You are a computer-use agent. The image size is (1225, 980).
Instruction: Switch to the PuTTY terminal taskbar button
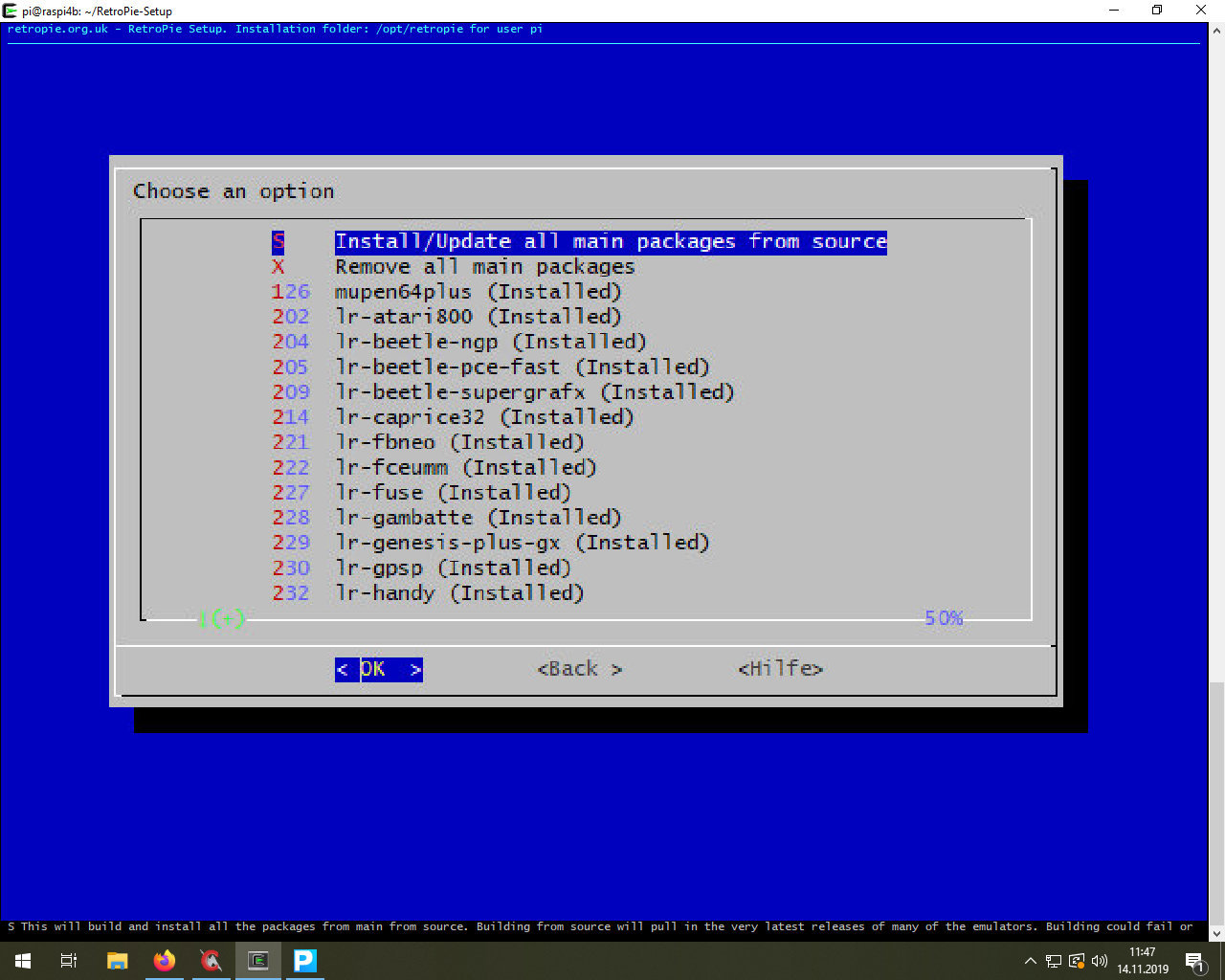(x=258, y=961)
